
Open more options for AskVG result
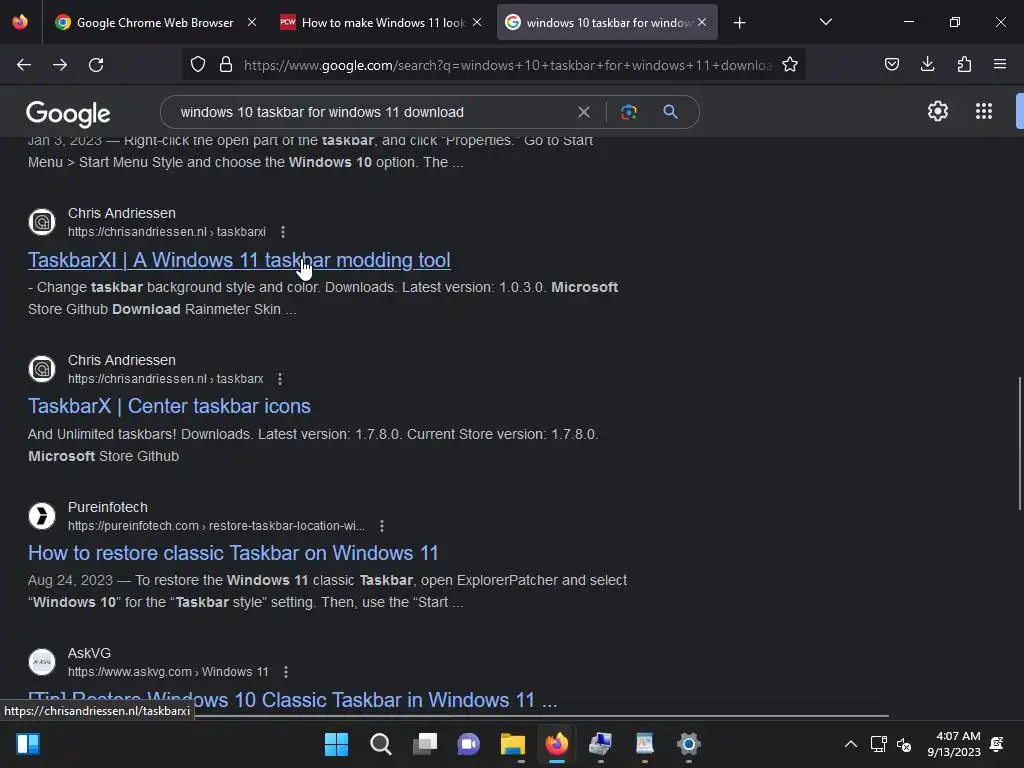pyautogui.click(x=285, y=671)
